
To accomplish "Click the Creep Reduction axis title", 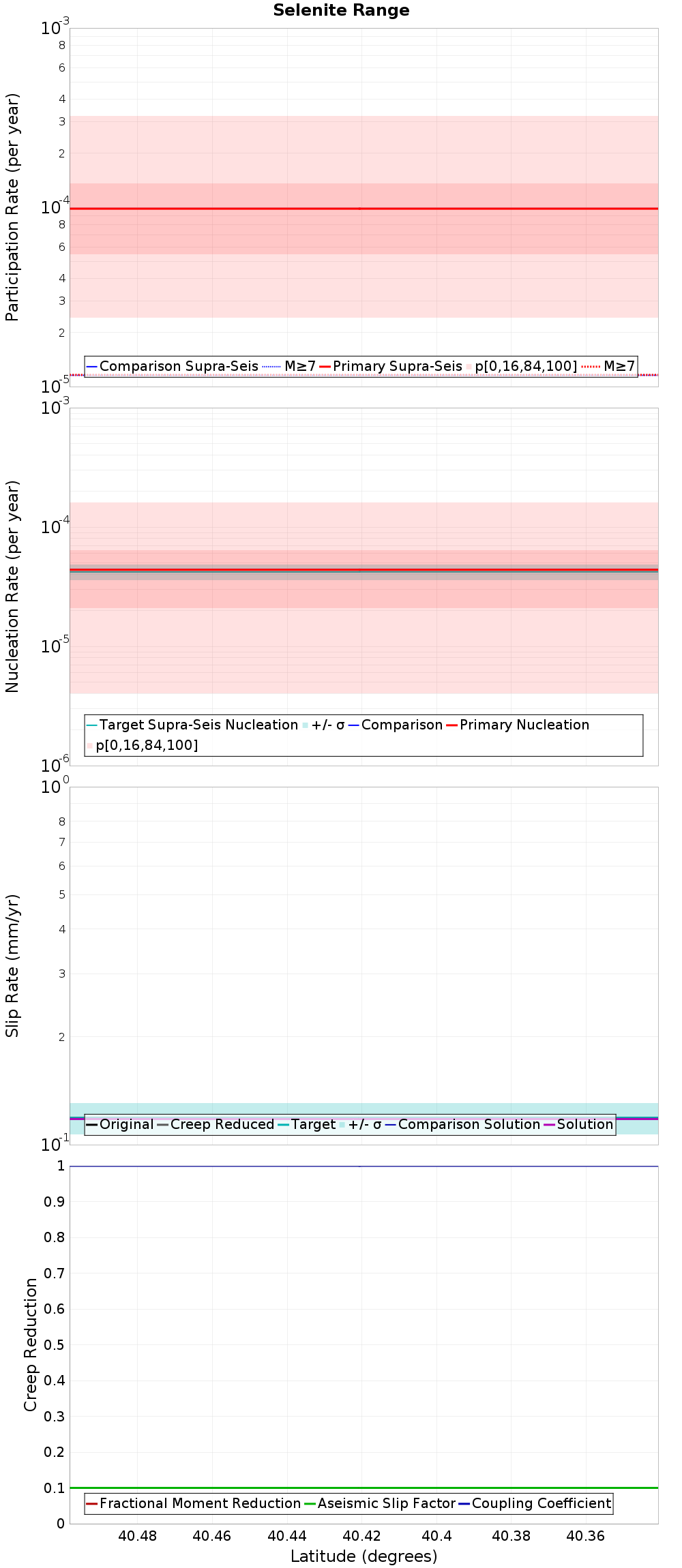I will coord(31,1345).
